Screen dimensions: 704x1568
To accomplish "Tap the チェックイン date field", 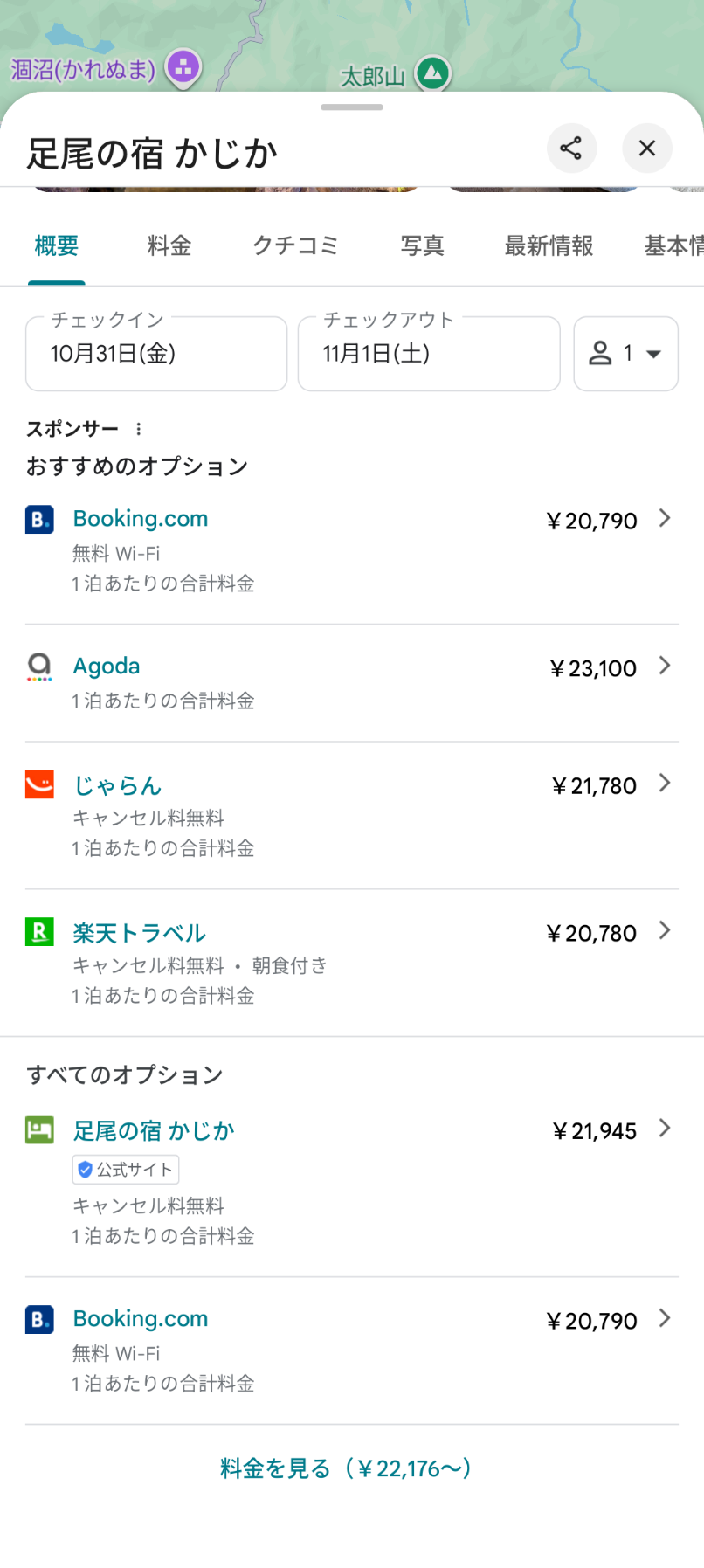I will click(156, 354).
